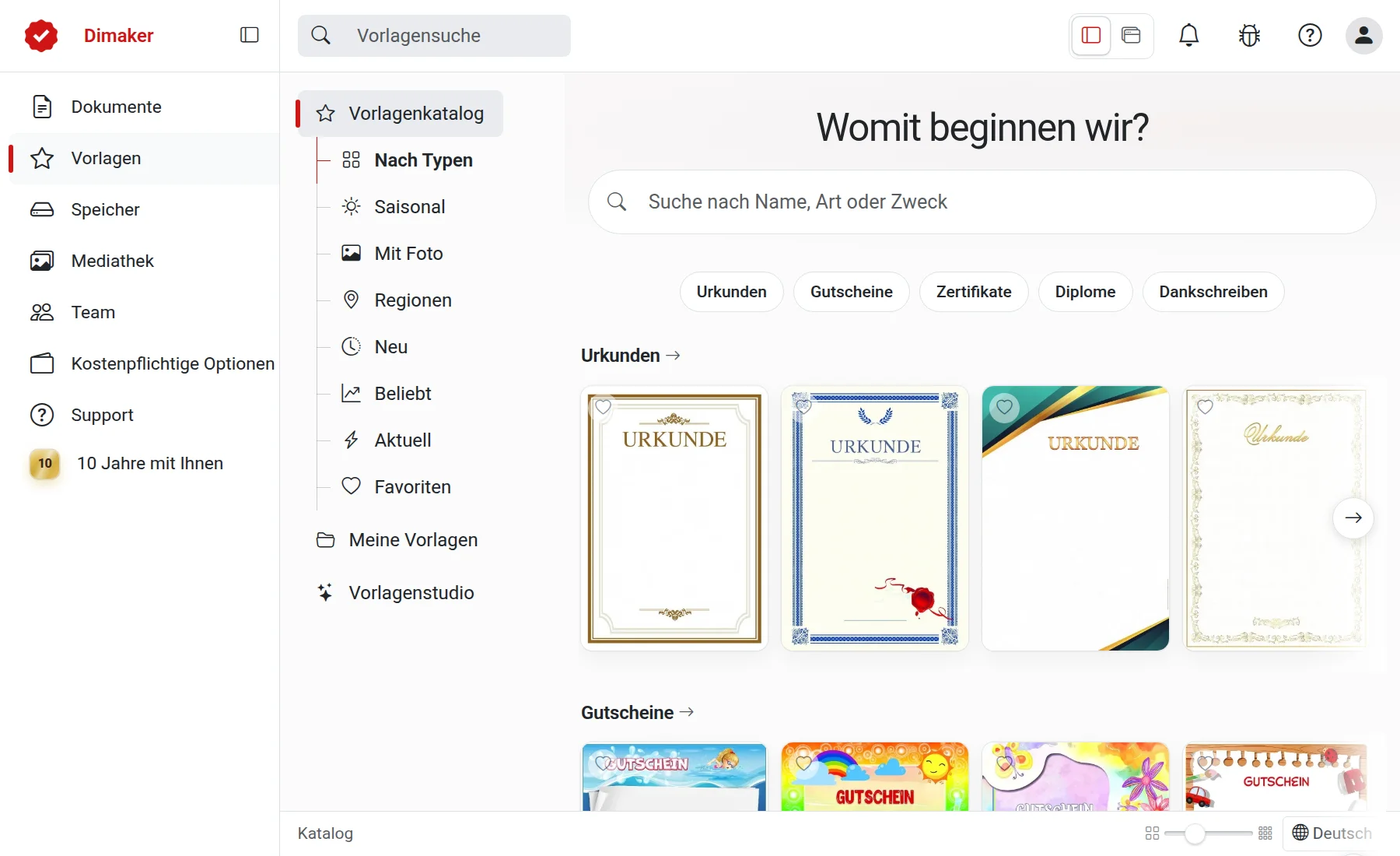The height and width of the screenshot is (856, 1400).
Task: Filter by the Urkunden chip
Action: click(731, 292)
